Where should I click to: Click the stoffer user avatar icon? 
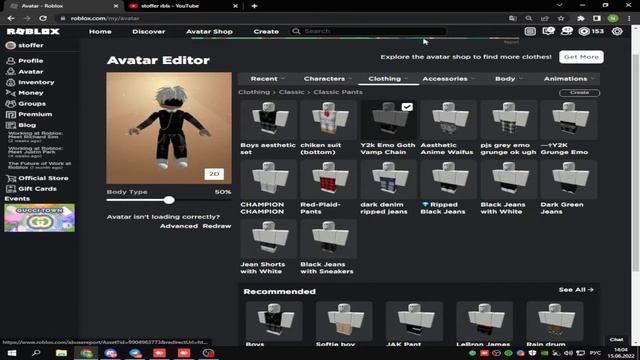pos(11,45)
